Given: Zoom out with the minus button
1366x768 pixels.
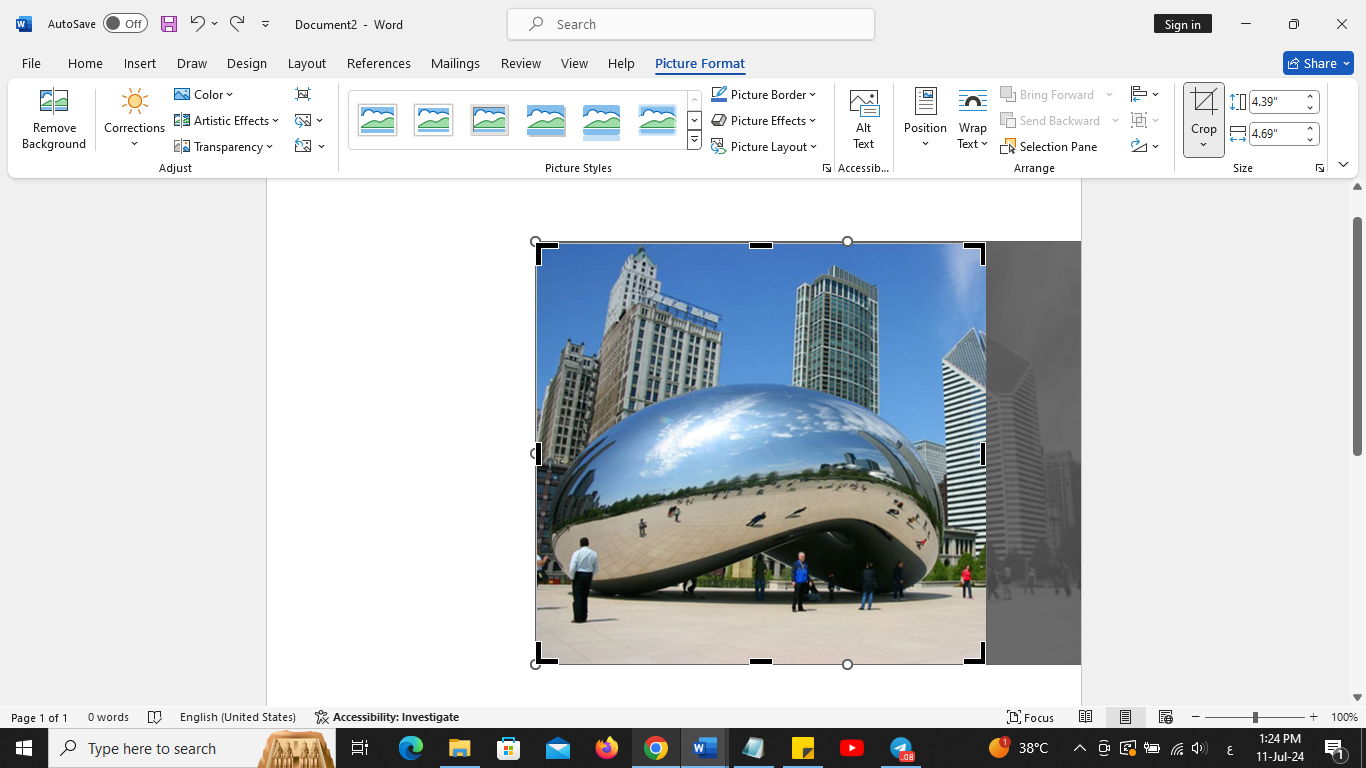Looking at the screenshot, I should click(1196, 717).
